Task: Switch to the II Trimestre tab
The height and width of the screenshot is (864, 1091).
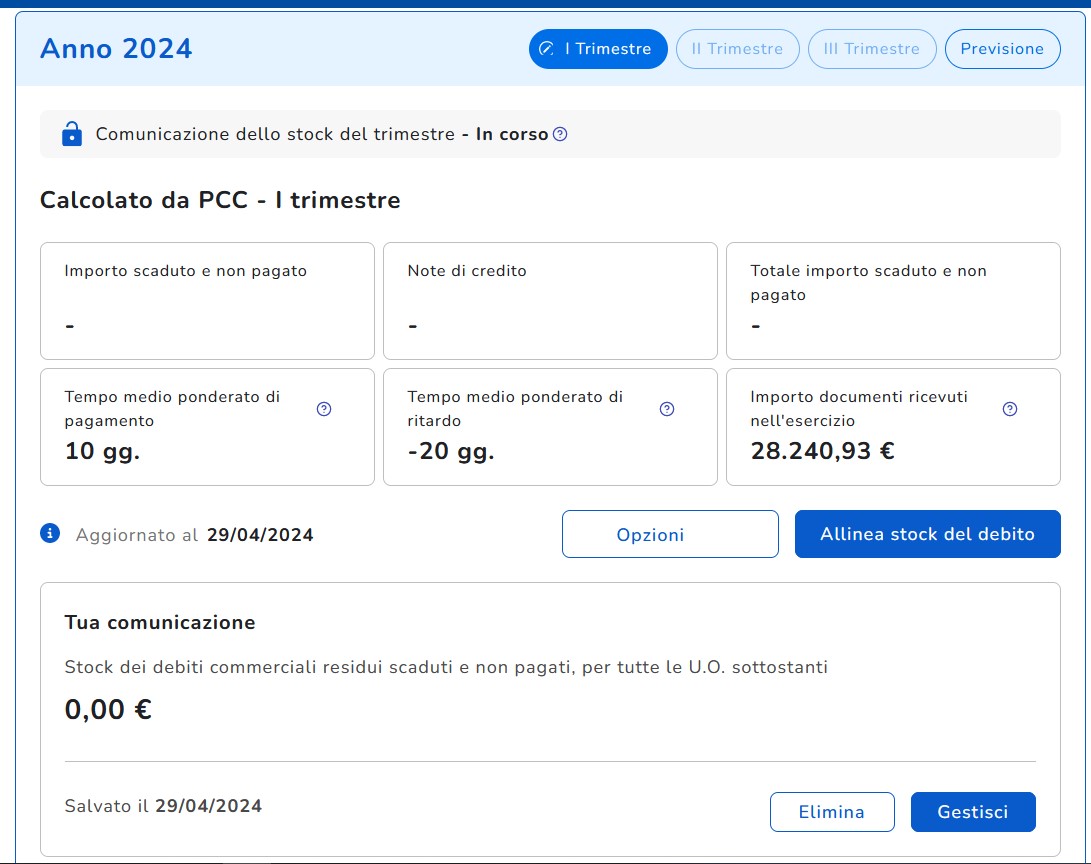Action: pos(737,49)
